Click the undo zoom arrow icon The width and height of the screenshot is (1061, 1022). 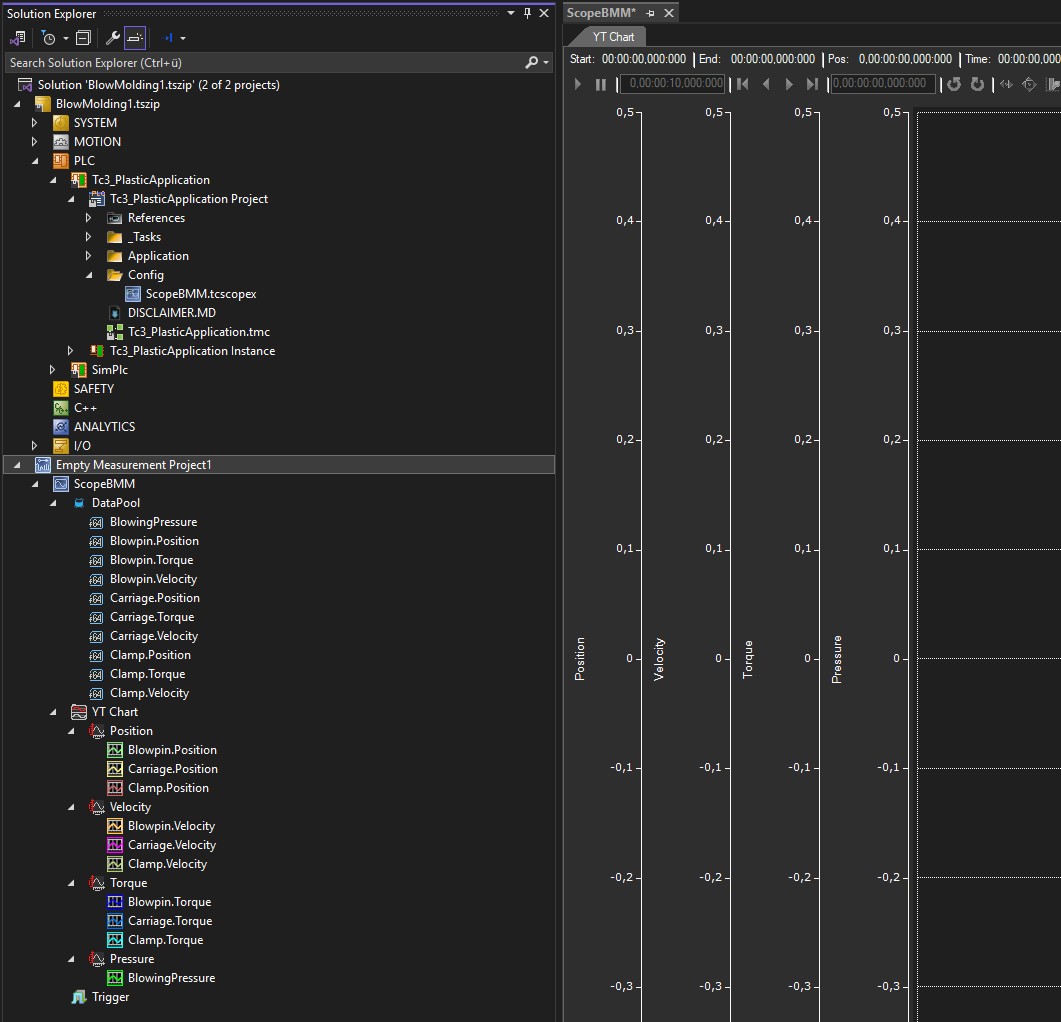(x=954, y=84)
